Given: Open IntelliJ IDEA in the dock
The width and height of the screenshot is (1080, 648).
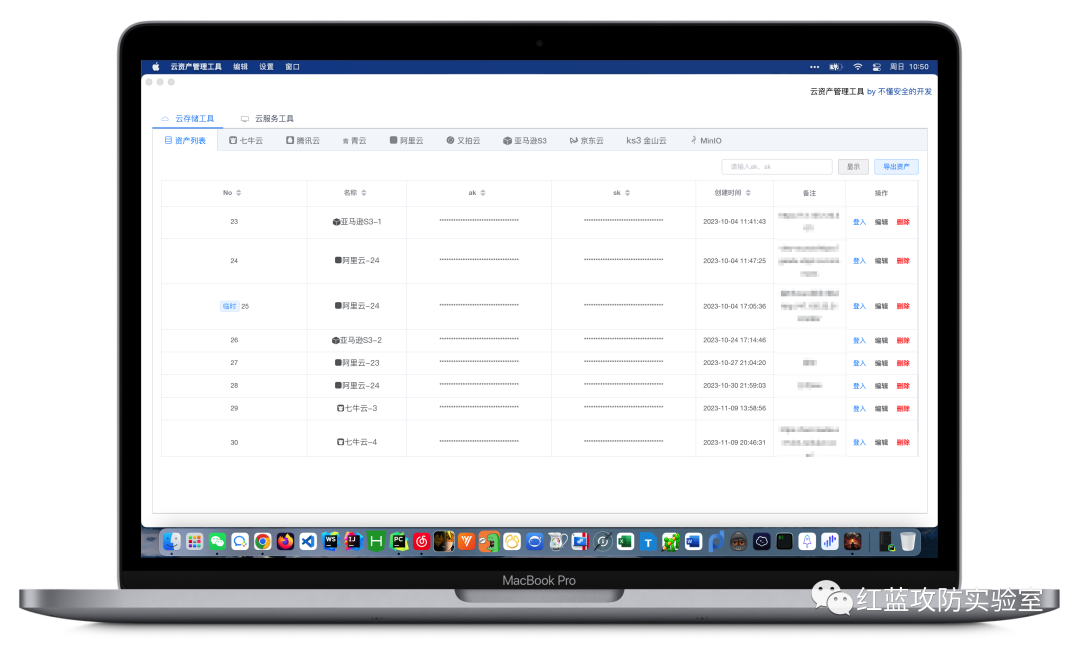Looking at the screenshot, I should pyautogui.click(x=353, y=542).
